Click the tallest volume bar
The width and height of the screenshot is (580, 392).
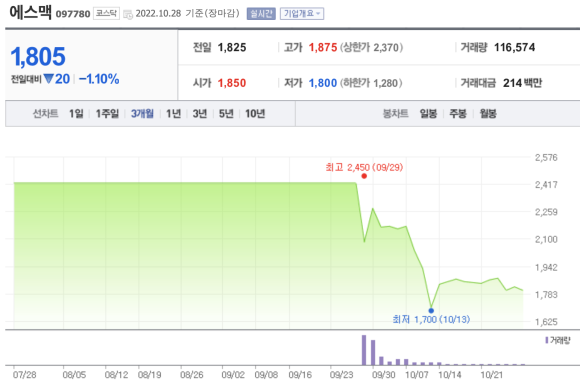(x=364, y=350)
